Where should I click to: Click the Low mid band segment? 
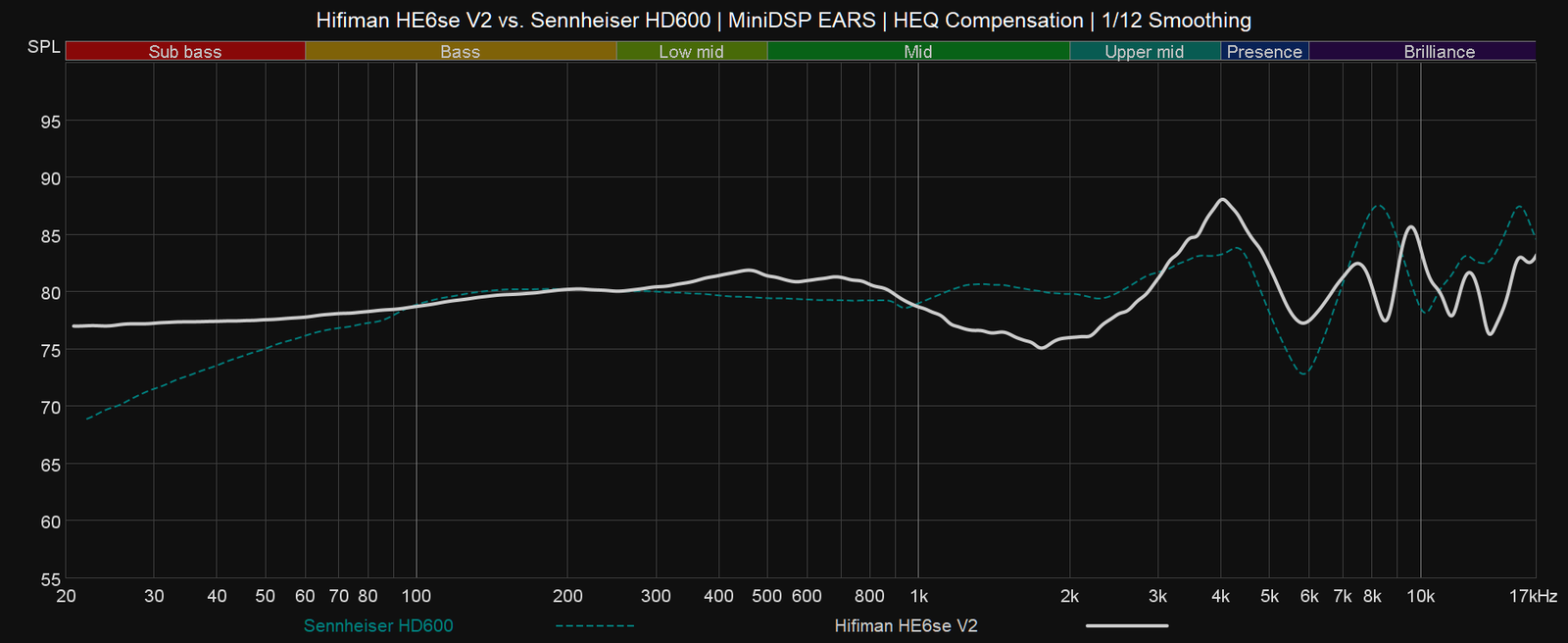point(691,52)
